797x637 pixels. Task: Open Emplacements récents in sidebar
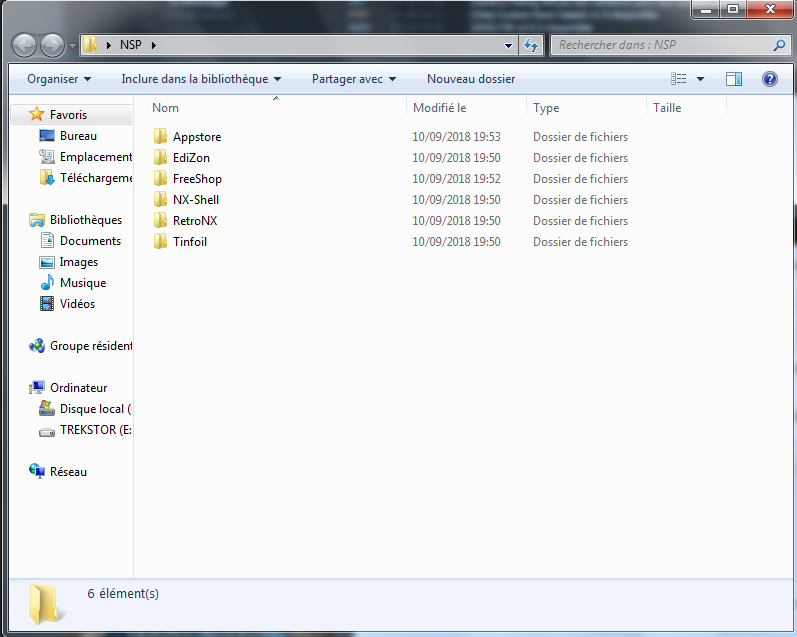[x=96, y=157]
